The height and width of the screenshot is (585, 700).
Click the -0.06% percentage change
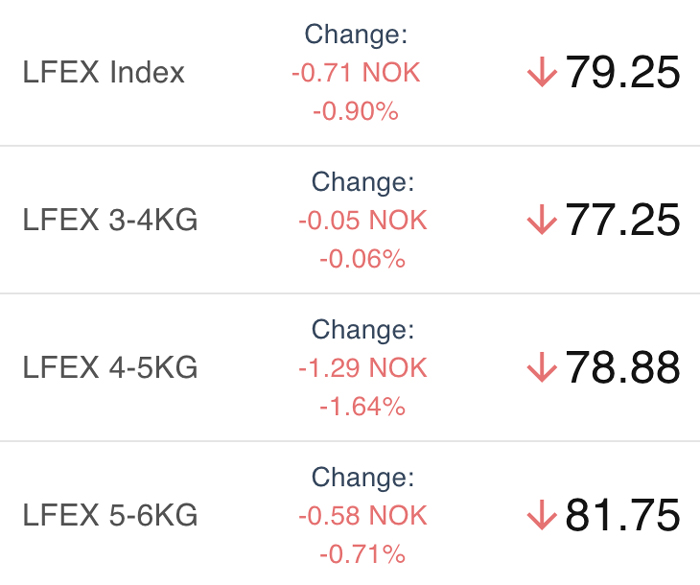point(362,259)
